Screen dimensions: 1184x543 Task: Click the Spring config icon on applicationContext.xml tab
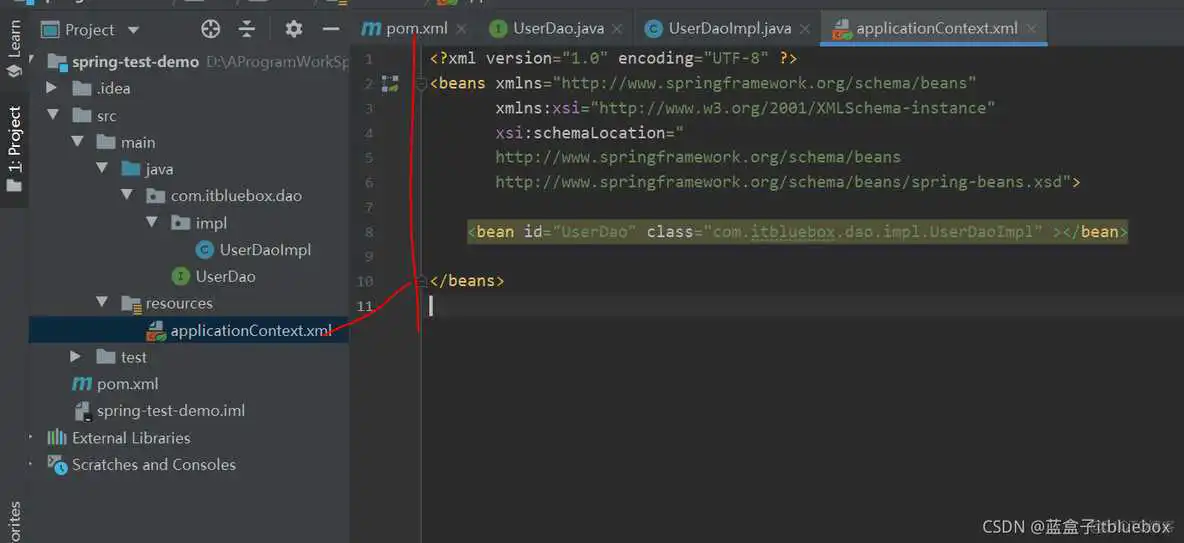(840, 29)
